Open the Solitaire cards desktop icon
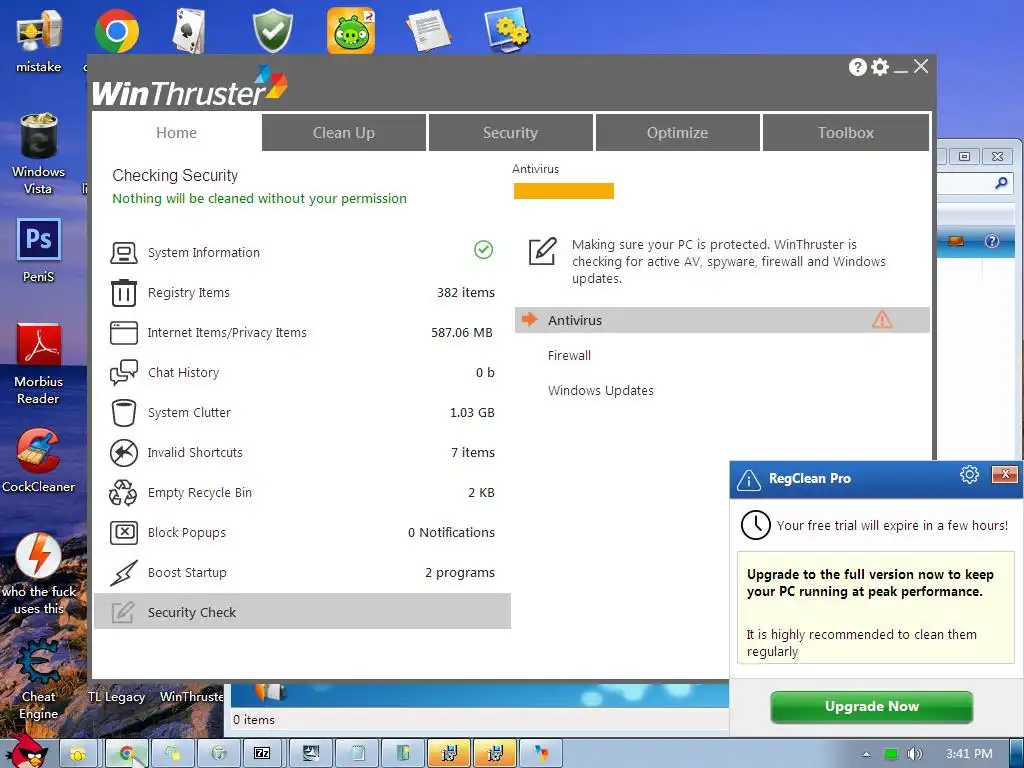The width and height of the screenshot is (1024, 768). tap(189, 31)
